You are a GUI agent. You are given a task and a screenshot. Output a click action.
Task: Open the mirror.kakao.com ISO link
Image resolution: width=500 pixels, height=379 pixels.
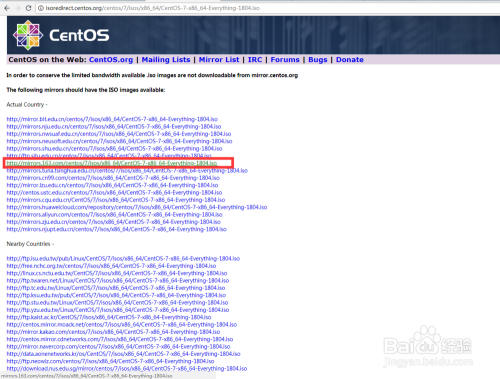tap(113, 332)
